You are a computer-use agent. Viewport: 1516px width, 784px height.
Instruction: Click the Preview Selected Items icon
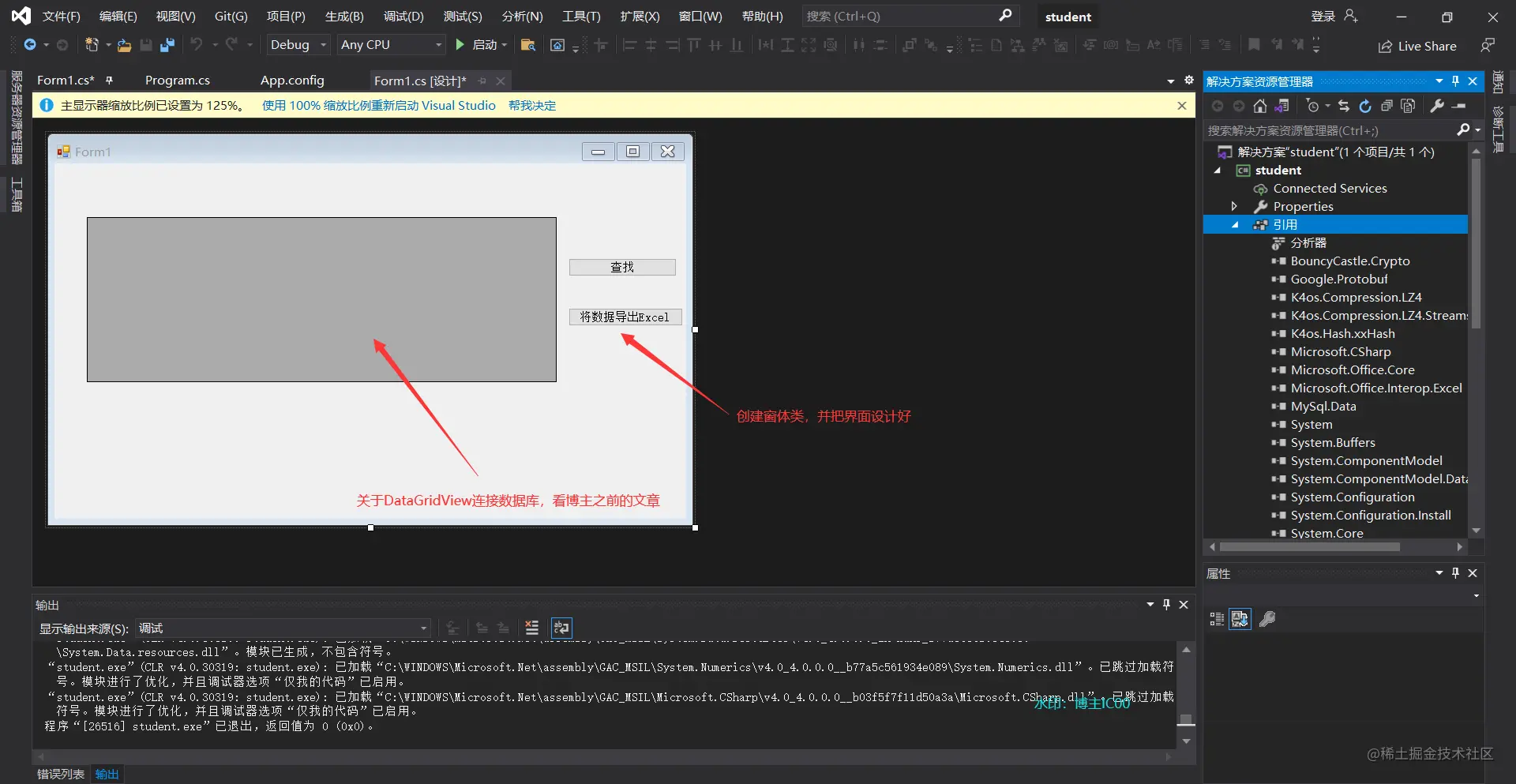(1459, 106)
